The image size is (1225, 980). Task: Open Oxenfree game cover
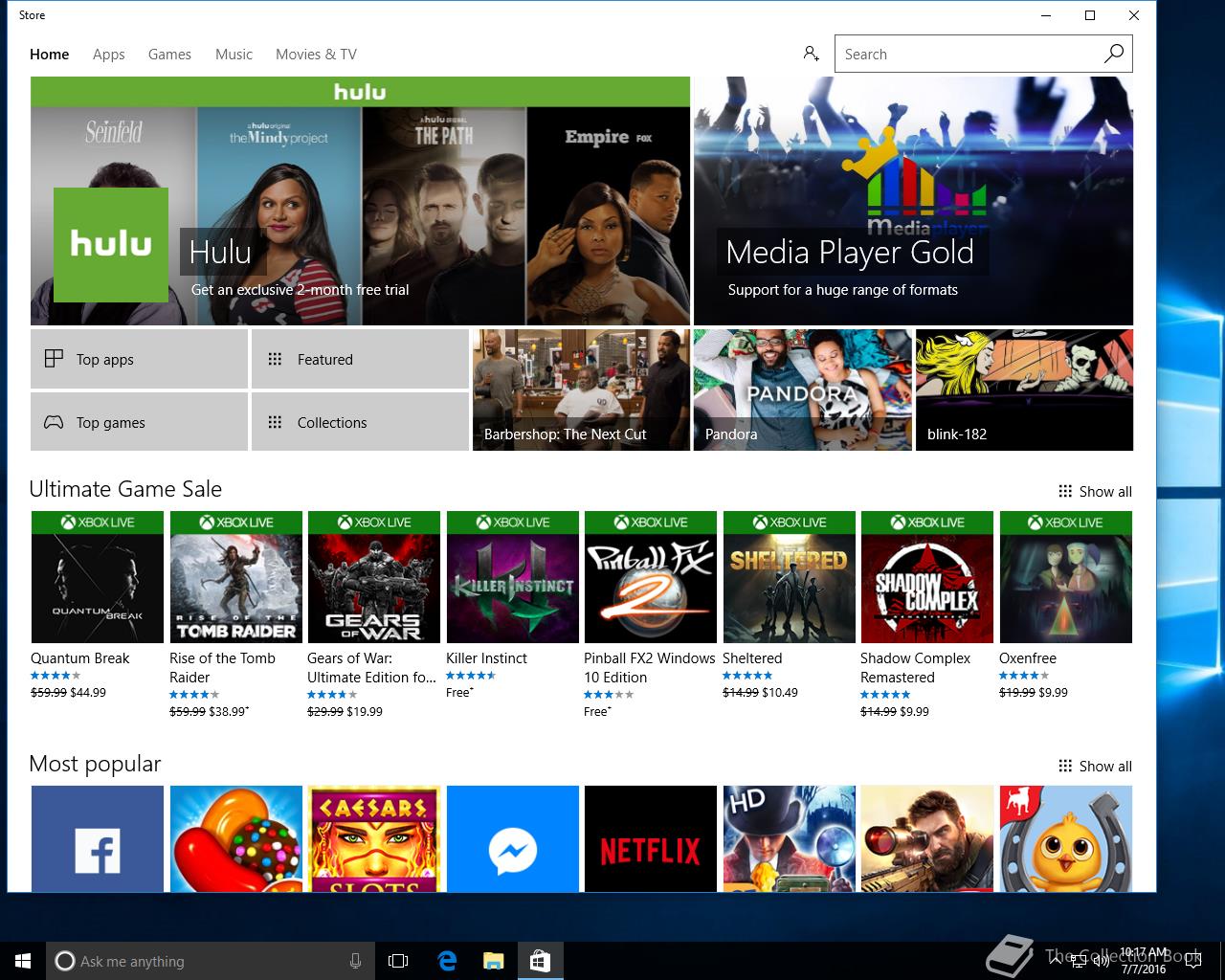pyautogui.click(x=1066, y=577)
